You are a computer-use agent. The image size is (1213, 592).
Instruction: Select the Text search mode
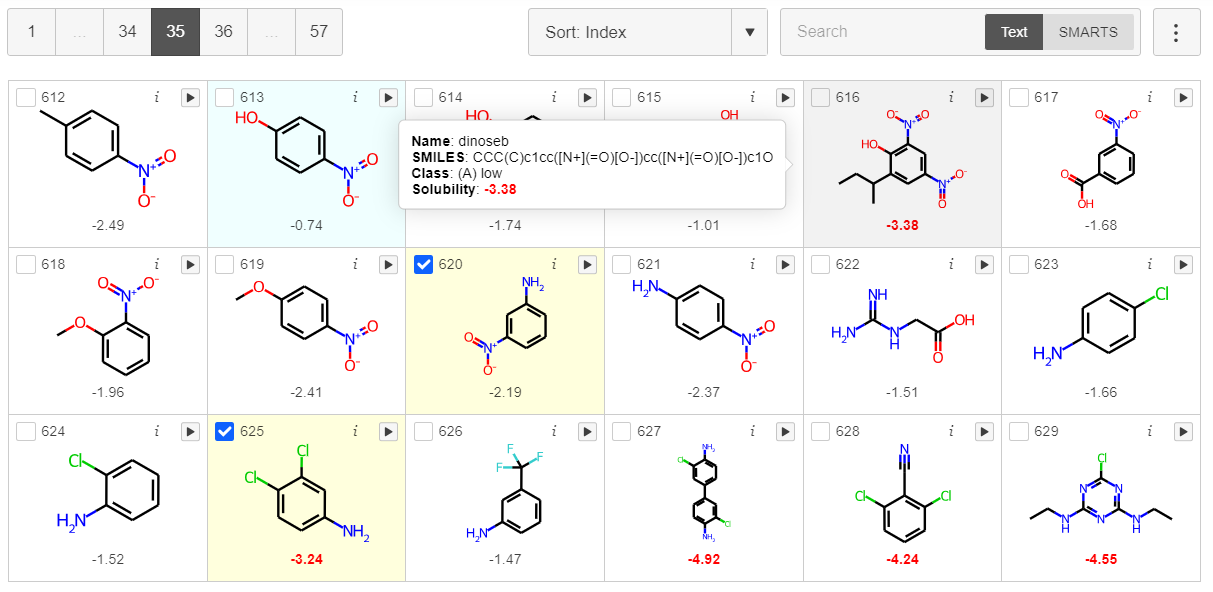(1014, 32)
